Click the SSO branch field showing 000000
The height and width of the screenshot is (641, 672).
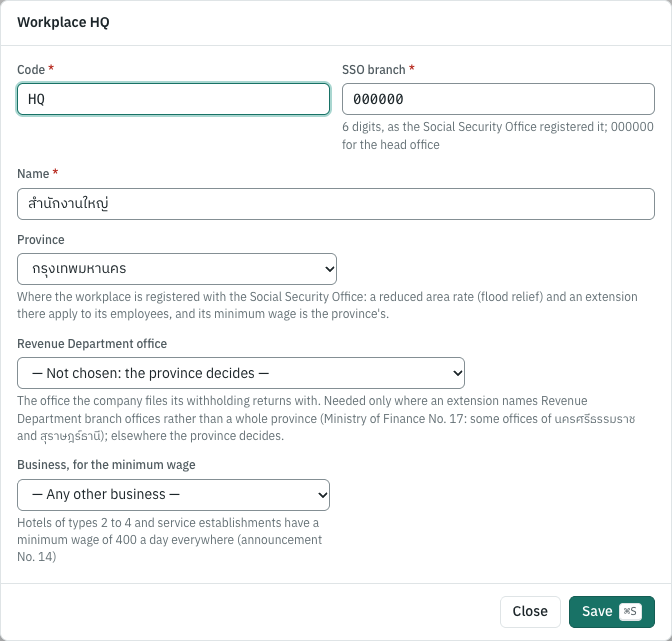498,99
